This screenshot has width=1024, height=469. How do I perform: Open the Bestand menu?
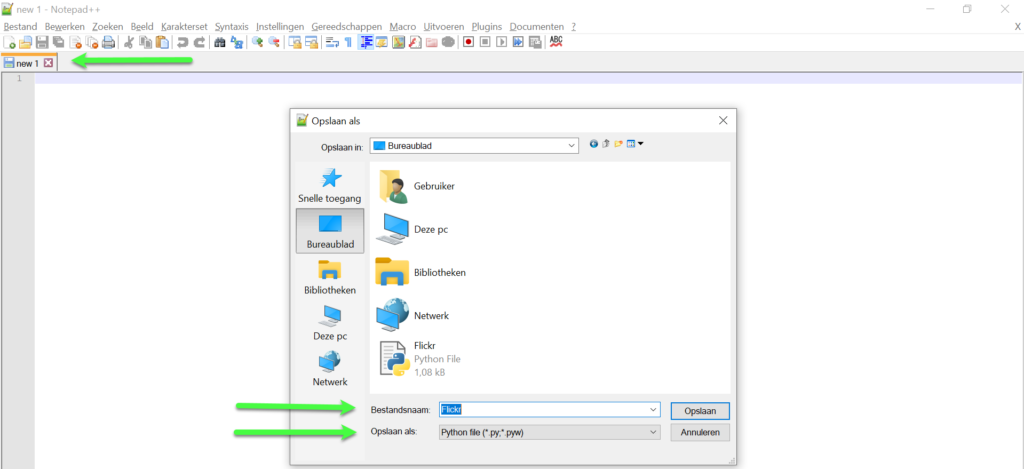tap(20, 27)
